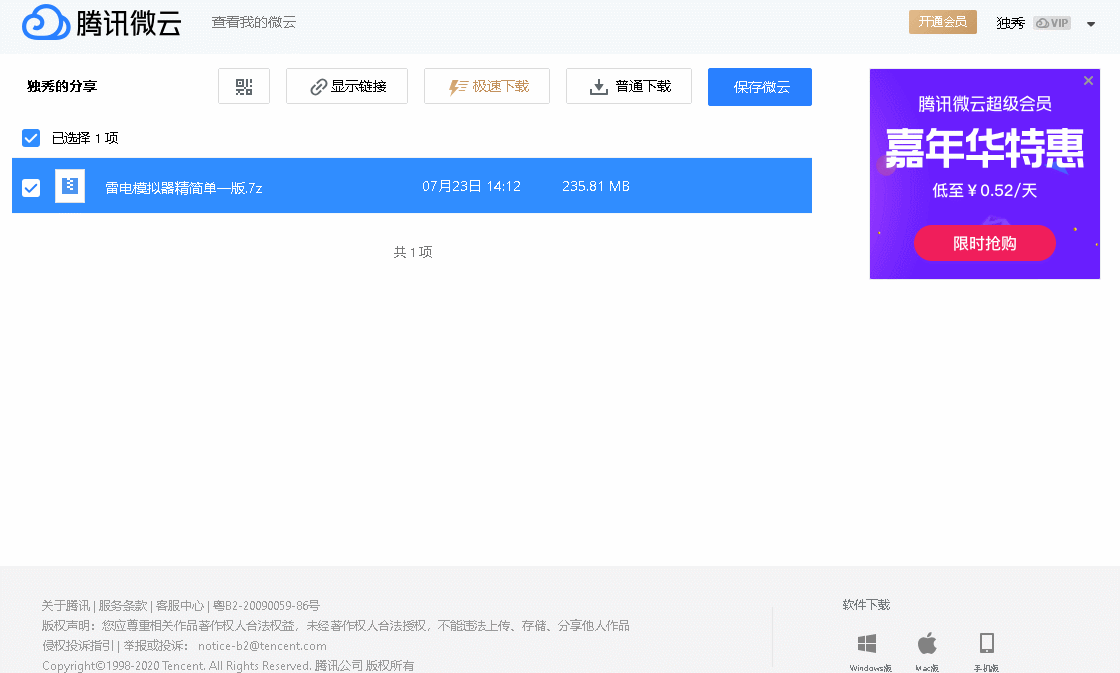Open the Windows version download icon

point(867,643)
